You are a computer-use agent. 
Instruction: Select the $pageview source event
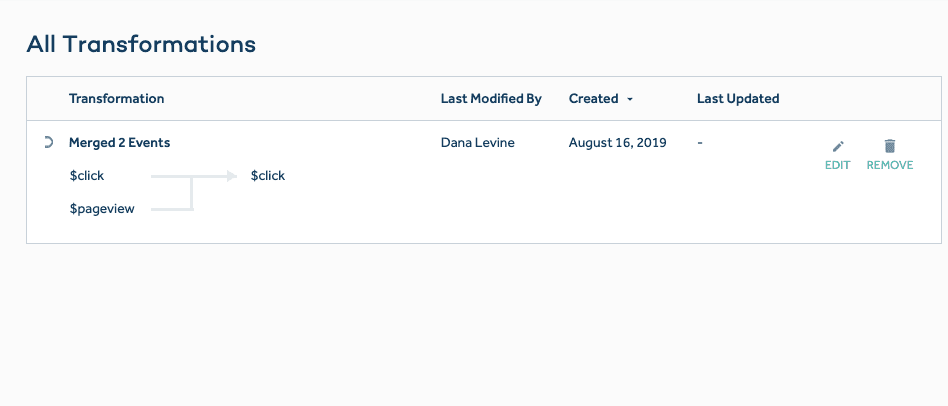(101, 209)
